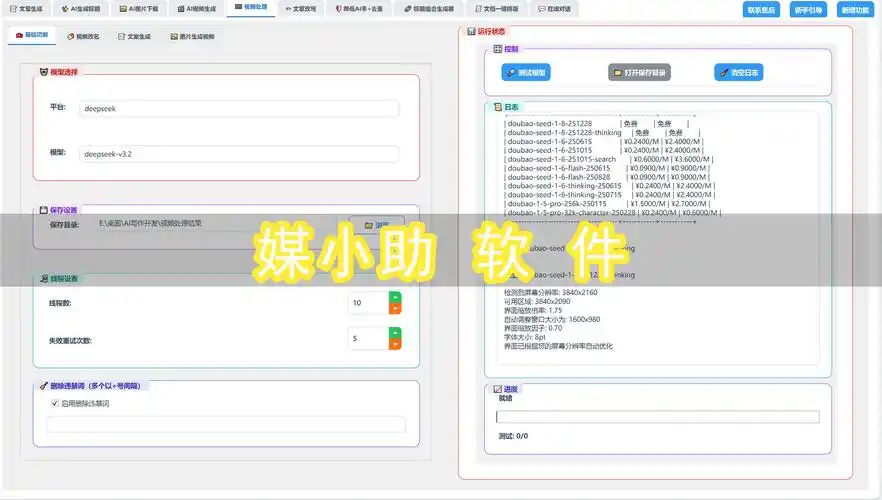Open the 平台 combo box showing deepseek
Viewport: 882px width, 500px height.
(239, 109)
